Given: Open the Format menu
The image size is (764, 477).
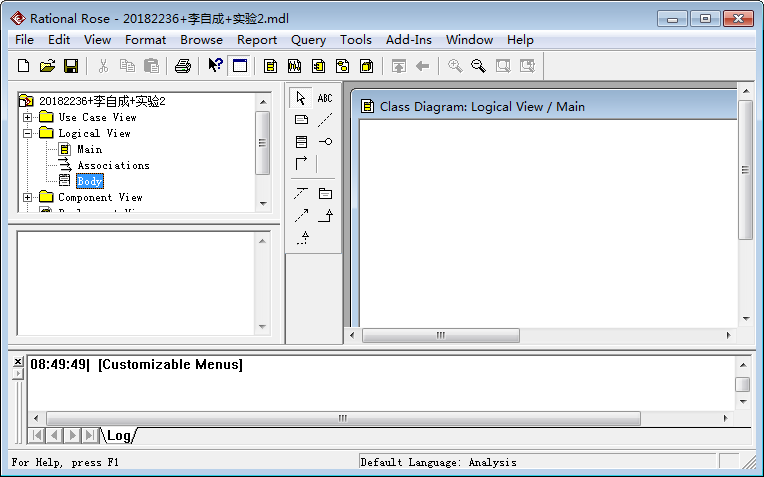Looking at the screenshot, I should point(145,40).
